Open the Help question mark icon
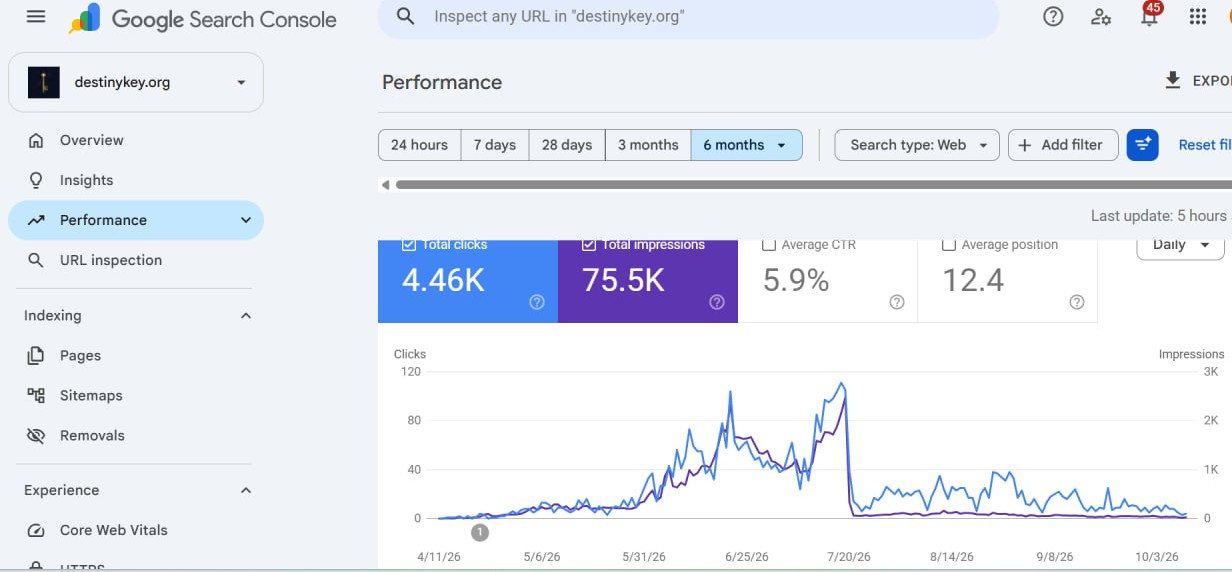Image resolution: width=1232 pixels, height=572 pixels. coord(1053,17)
